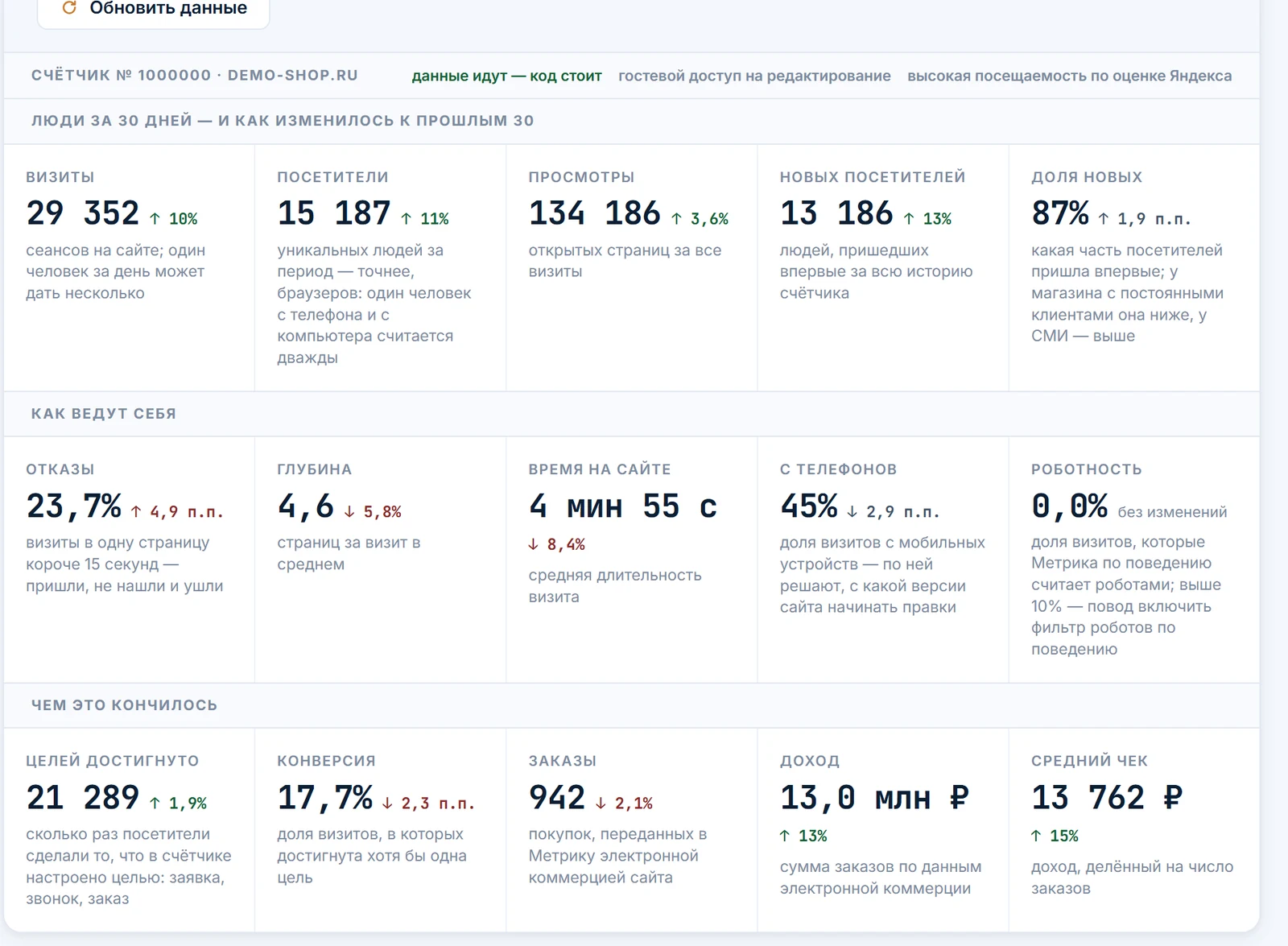
Task: Click the 3,6% growth indicator for Просмотры
Action: tap(700, 219)
